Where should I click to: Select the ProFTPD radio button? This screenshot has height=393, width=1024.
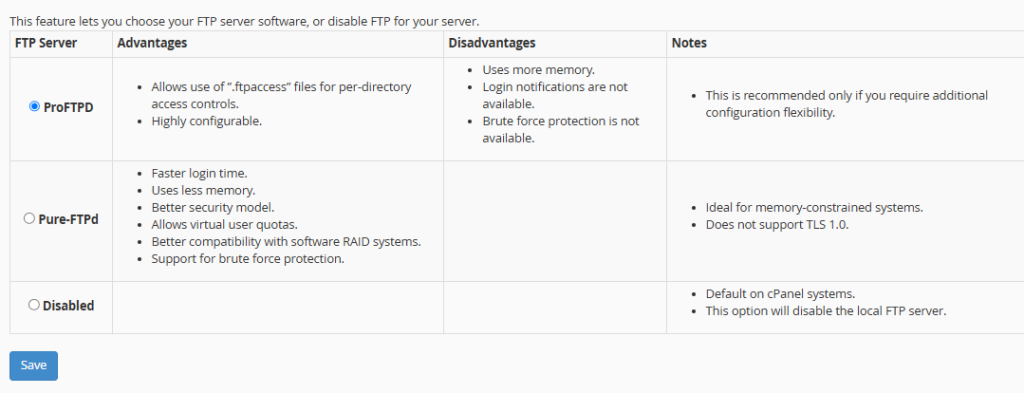click(35, 106)
